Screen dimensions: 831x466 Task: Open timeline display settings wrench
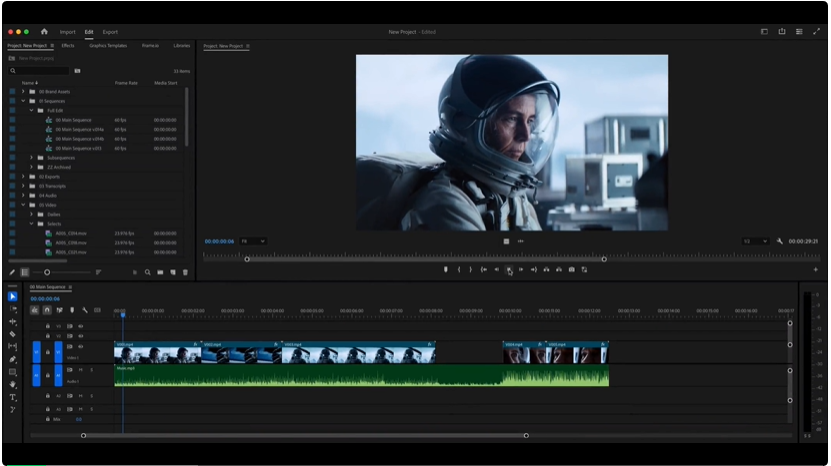point(85,310)
